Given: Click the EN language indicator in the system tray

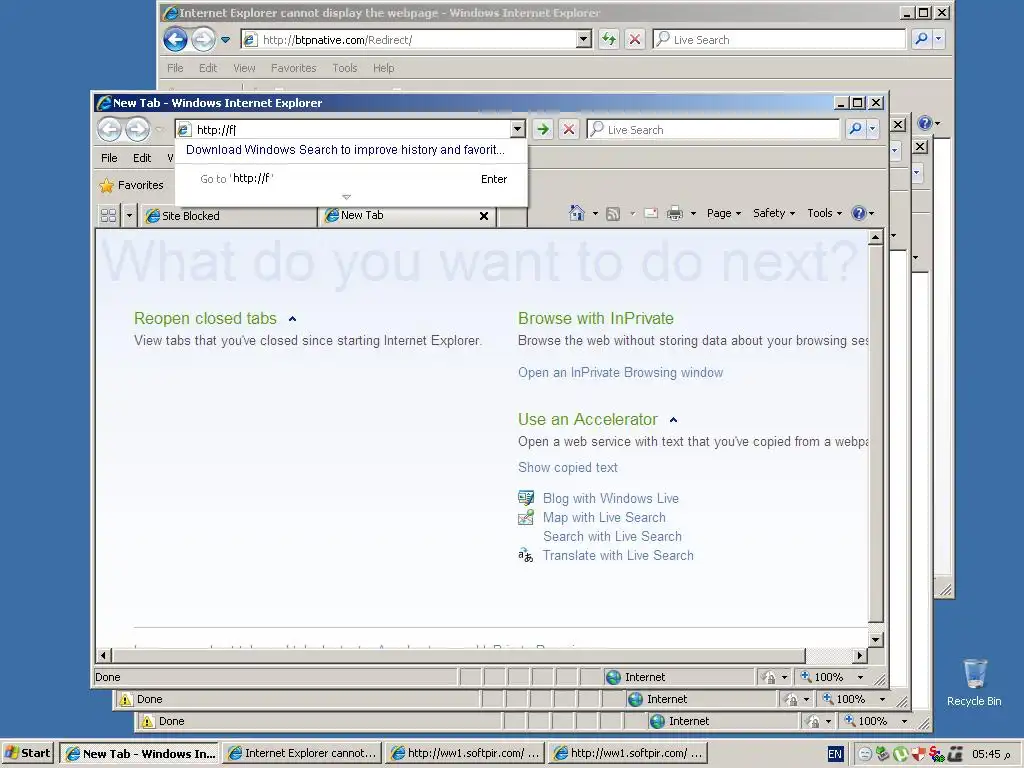Looking at the screenshot, I should click(x=835, y=754).
